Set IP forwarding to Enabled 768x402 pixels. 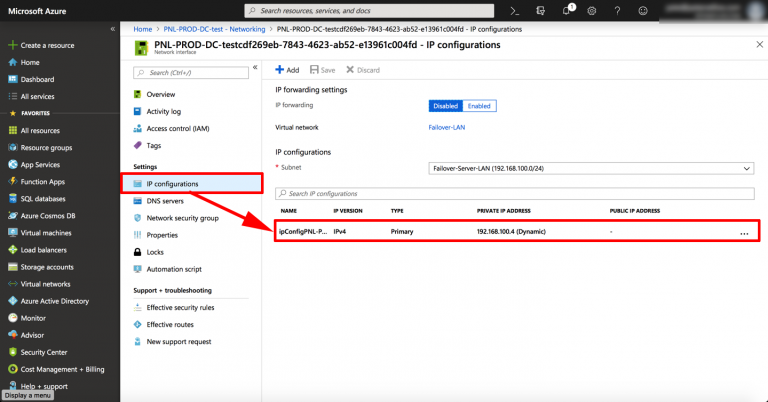pos(479,106)
